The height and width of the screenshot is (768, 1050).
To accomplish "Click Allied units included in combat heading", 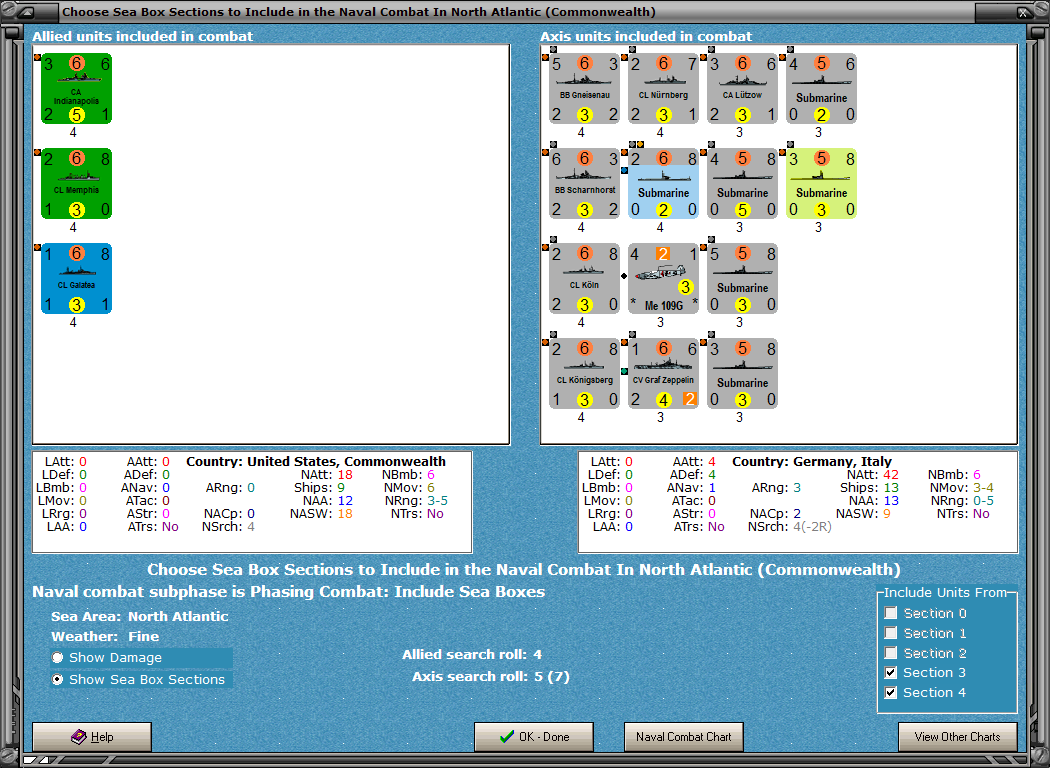I will coord(143,36).
